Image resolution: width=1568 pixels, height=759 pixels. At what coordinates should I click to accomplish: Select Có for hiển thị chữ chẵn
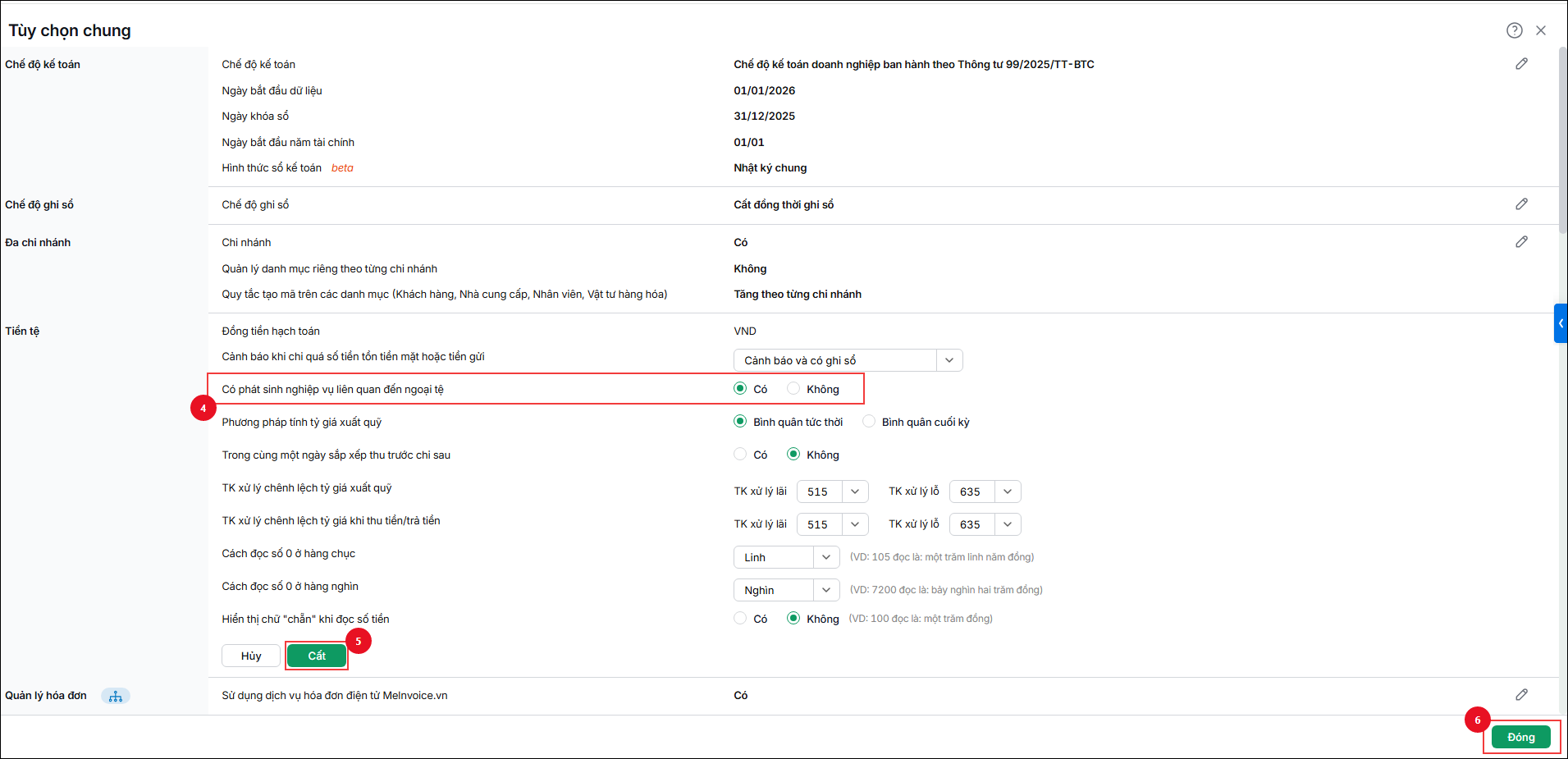pyautogui.click(x=740, y=619)
